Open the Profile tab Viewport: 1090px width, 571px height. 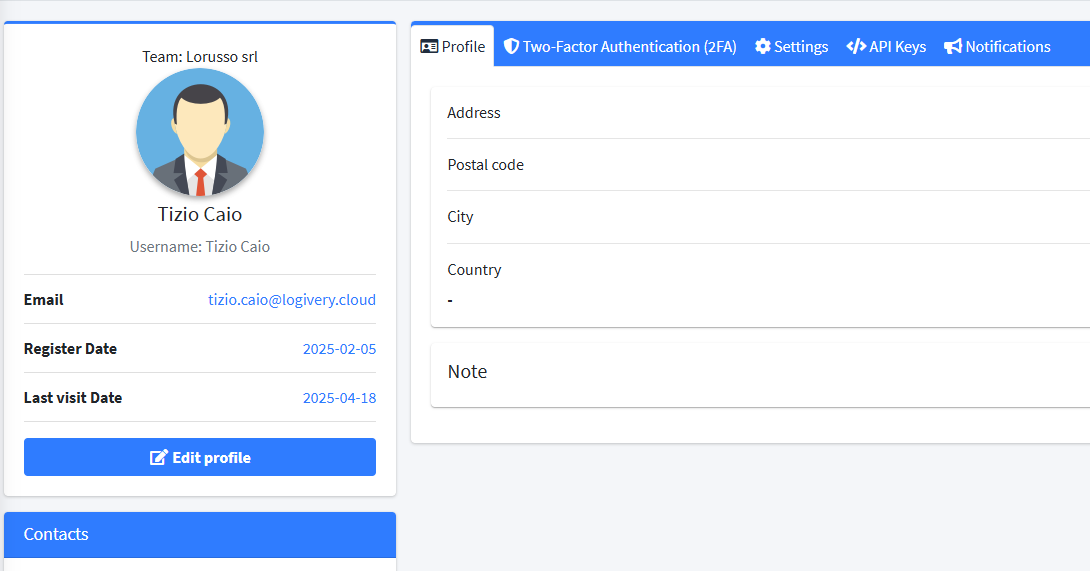pos(453,47)
